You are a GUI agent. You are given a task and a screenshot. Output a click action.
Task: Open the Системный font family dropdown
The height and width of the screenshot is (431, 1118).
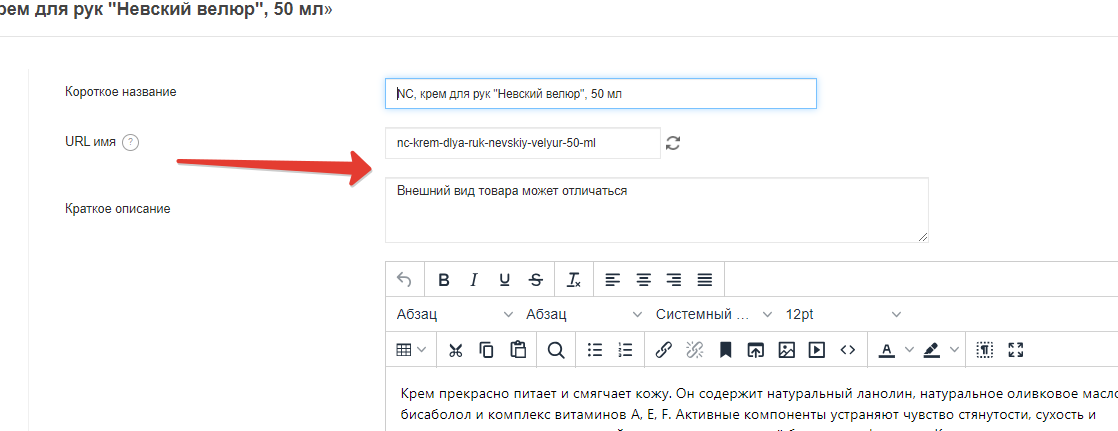click(713, 314)
